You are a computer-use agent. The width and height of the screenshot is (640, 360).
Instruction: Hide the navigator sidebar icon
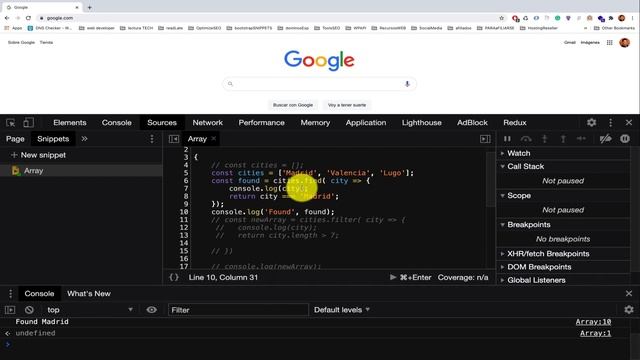[174, 139]
